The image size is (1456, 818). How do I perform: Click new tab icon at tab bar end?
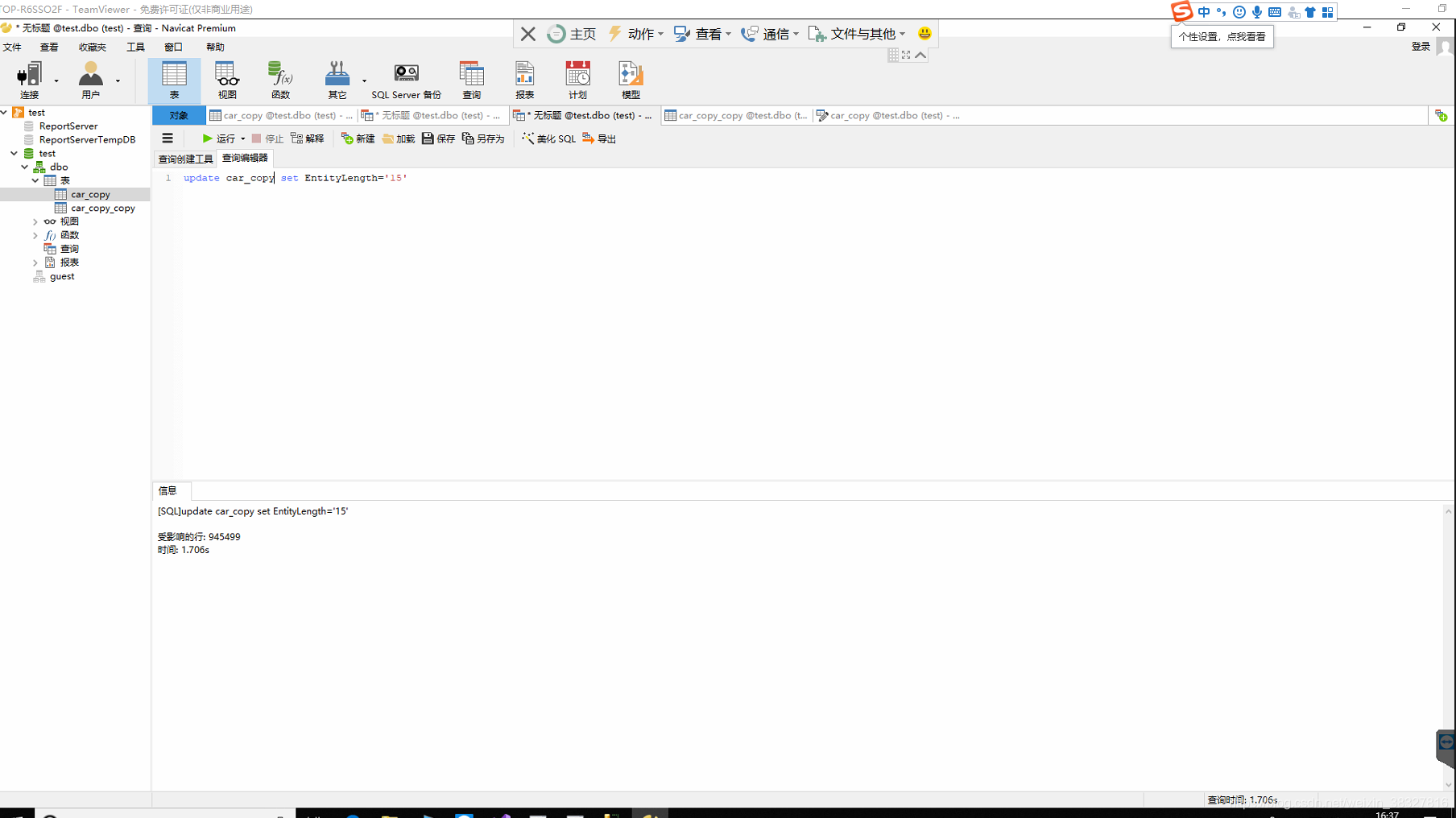point(1441,116)
